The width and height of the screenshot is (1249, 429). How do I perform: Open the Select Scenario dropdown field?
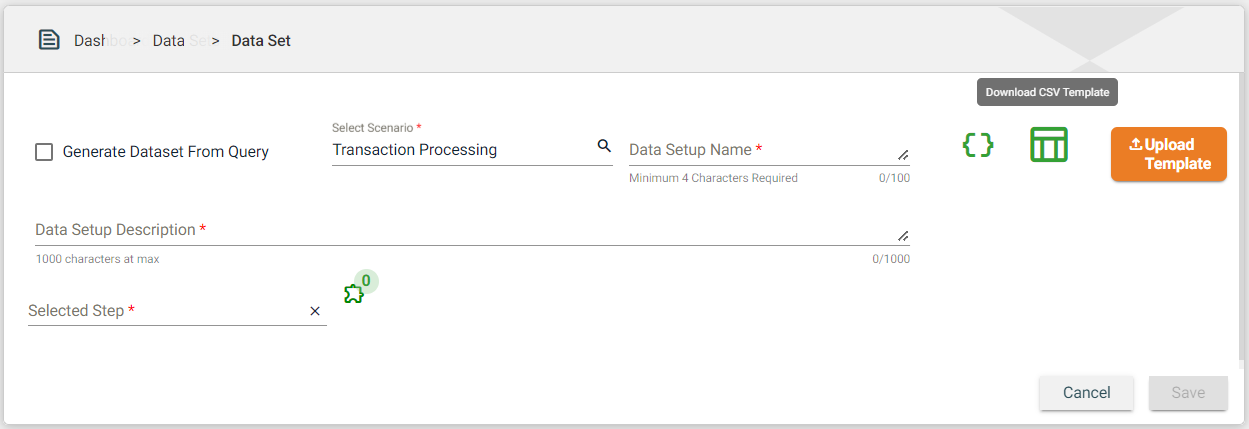460,150
